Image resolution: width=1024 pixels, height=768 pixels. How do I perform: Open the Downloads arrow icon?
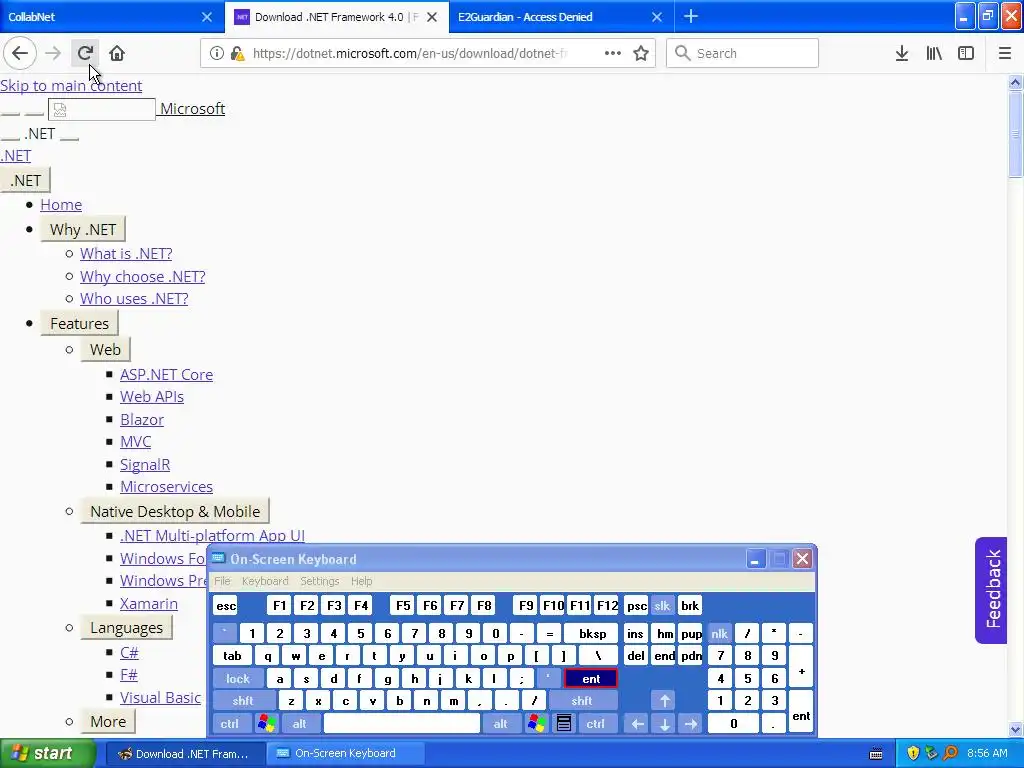click(902, 53)
